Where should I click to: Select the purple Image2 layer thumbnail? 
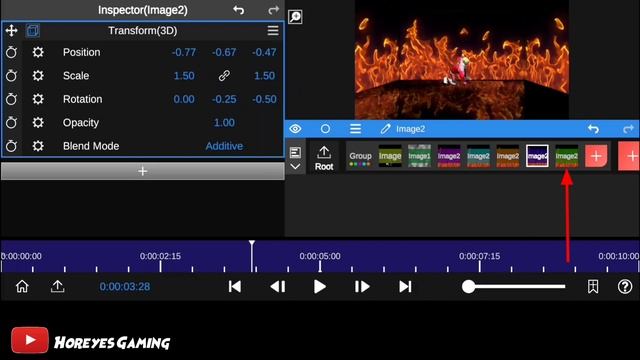[x=449, y=156]
